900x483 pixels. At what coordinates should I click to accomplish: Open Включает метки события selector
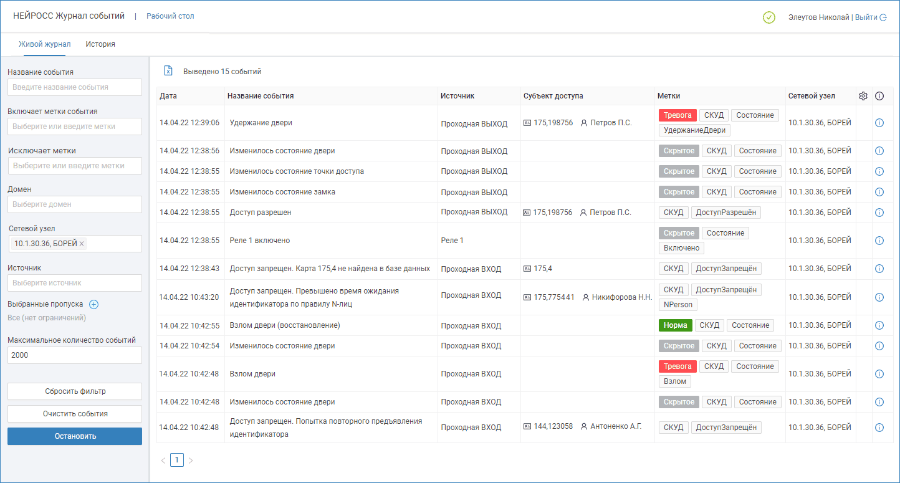75,126
